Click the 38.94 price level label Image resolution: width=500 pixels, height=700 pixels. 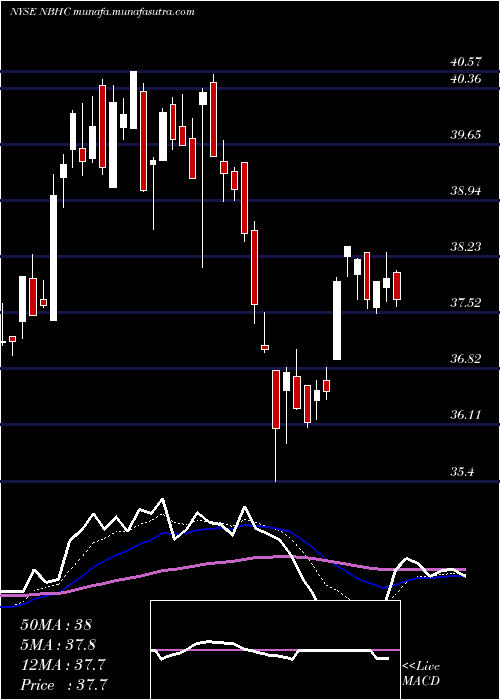467,191
